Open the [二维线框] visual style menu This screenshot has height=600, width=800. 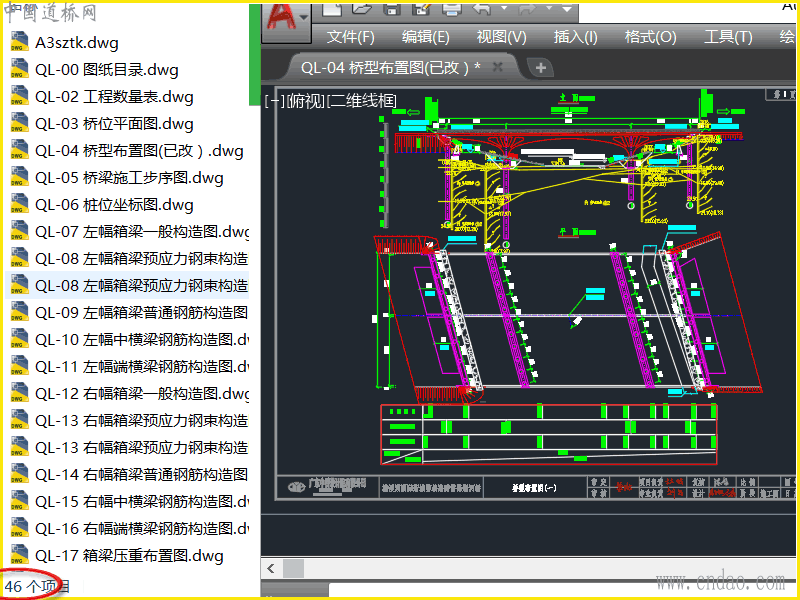(x=362, y=101)
